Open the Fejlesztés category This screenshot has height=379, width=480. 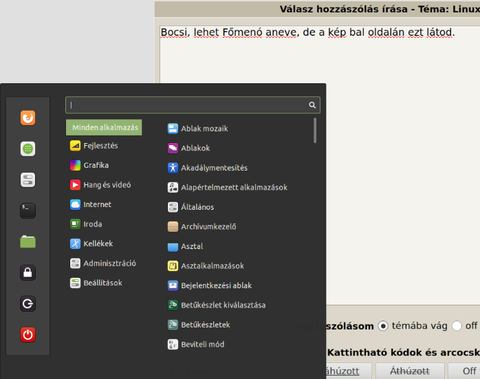94,146
